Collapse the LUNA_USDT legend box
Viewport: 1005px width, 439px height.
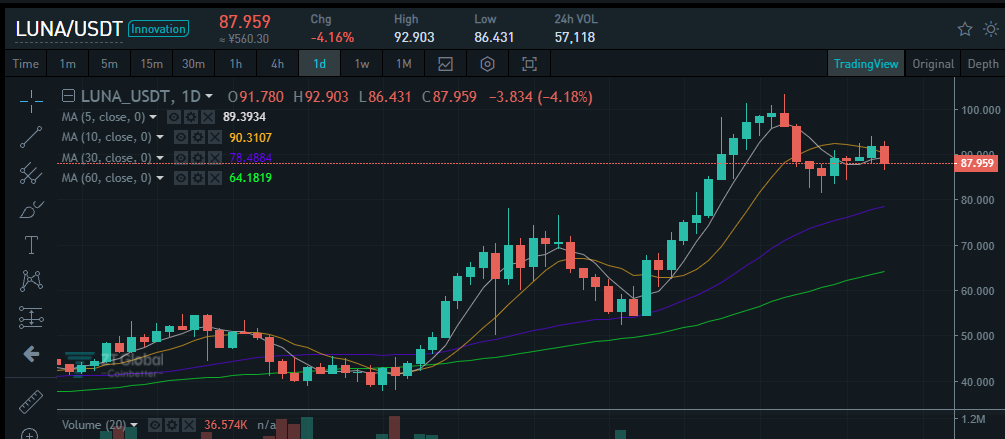pyautogui.click(x=69, y=97)
